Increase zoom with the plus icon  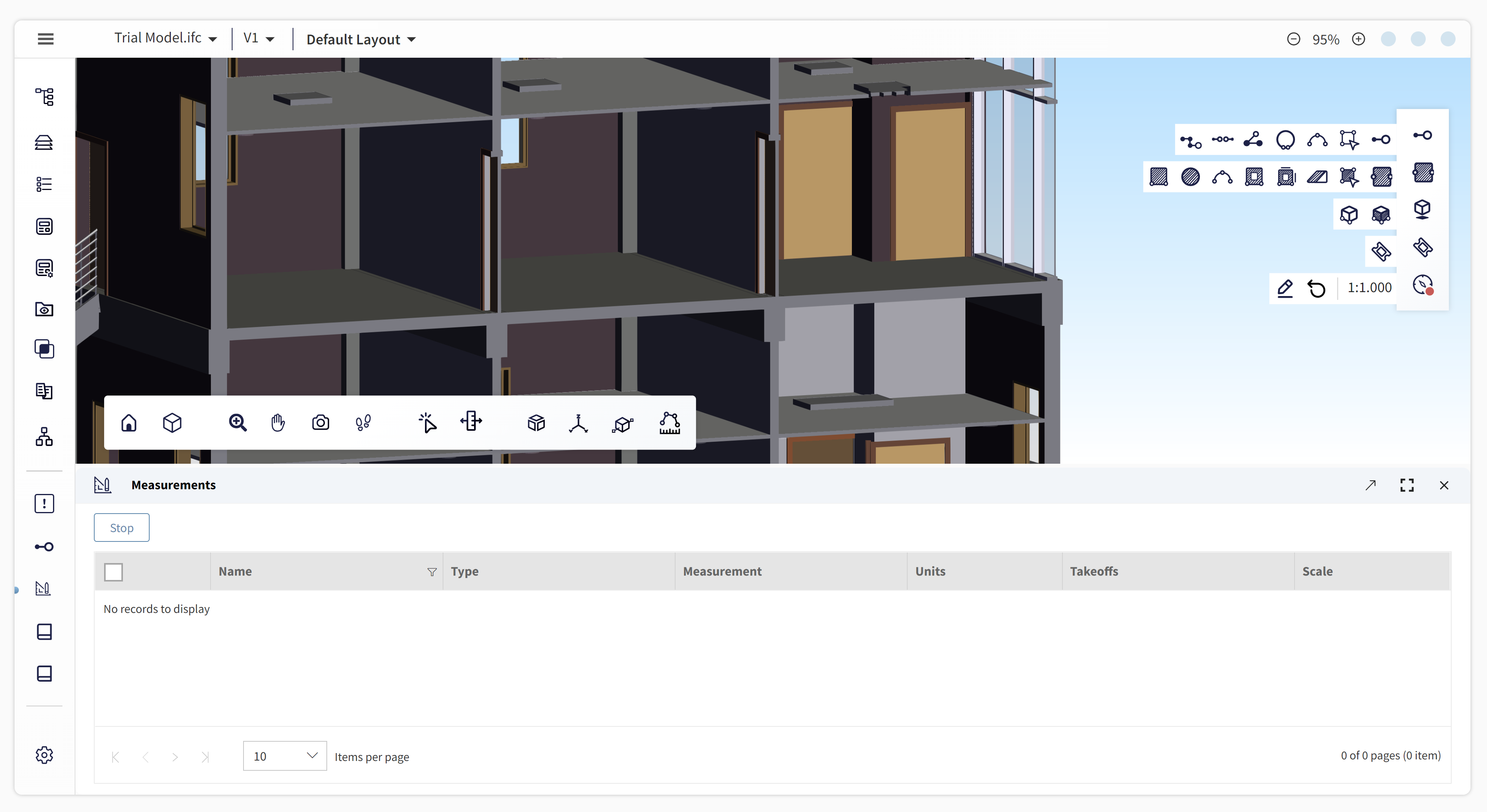[x=1359, y=39]
